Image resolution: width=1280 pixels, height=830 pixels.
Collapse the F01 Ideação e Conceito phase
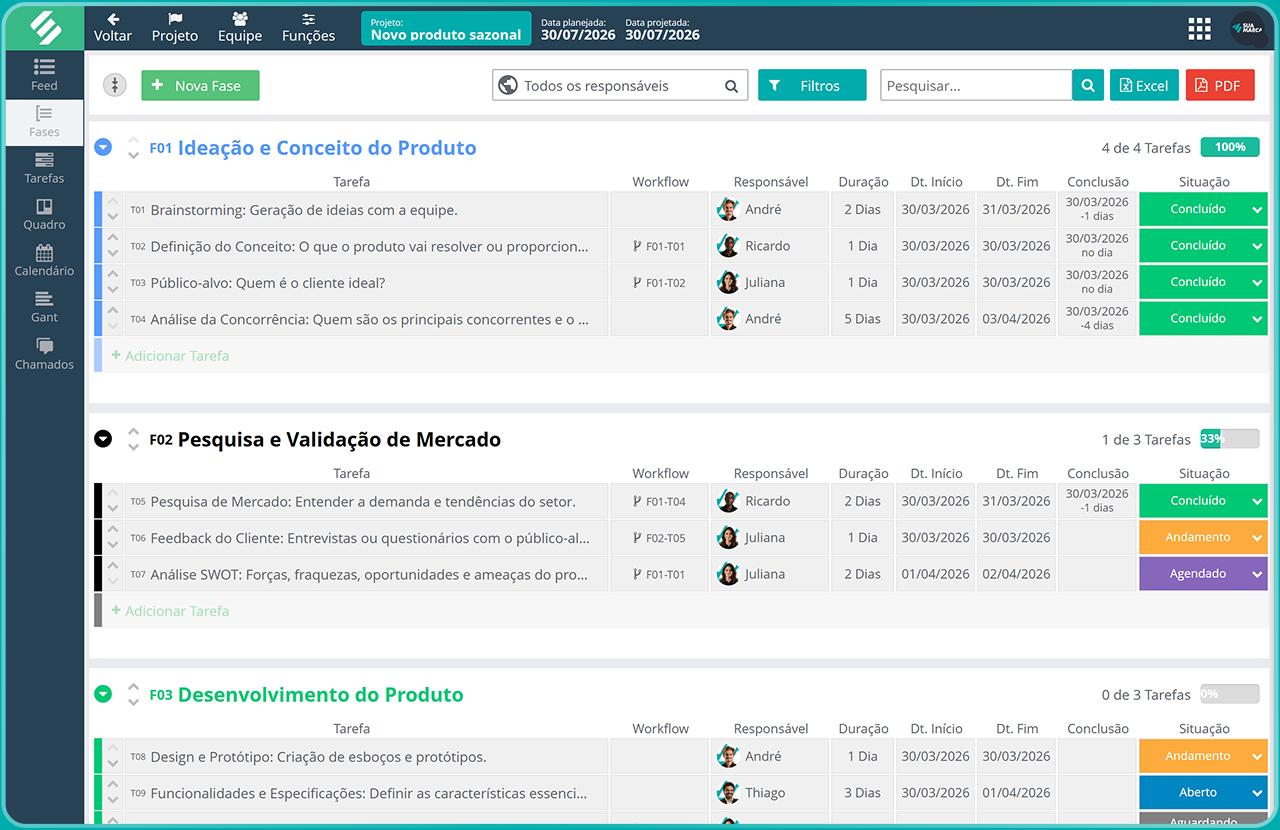coord(103,147)
